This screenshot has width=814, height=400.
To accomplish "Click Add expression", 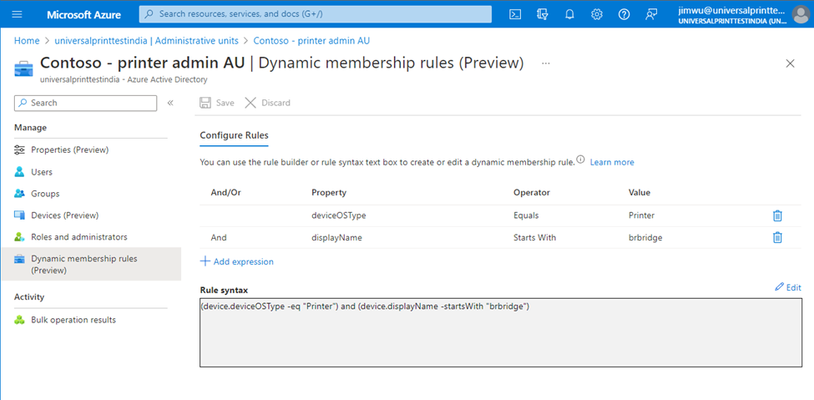I will (x=237, y=261).
